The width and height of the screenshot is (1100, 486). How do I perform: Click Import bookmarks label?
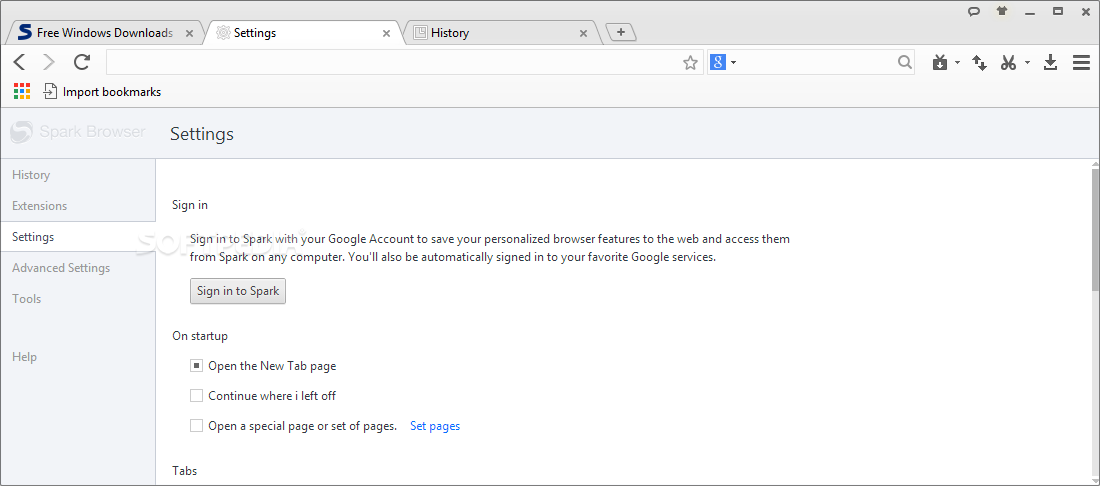(x=112, y=91)
